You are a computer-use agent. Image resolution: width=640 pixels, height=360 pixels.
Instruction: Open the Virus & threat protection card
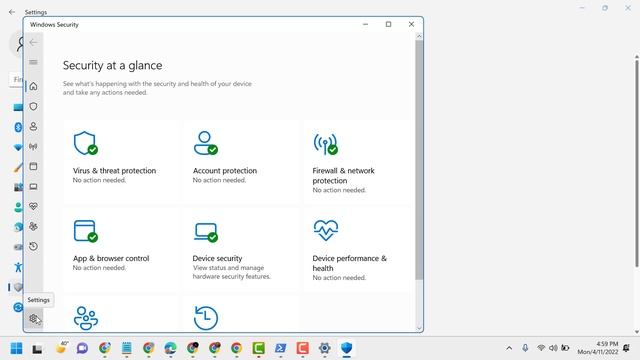pos(121,162)
